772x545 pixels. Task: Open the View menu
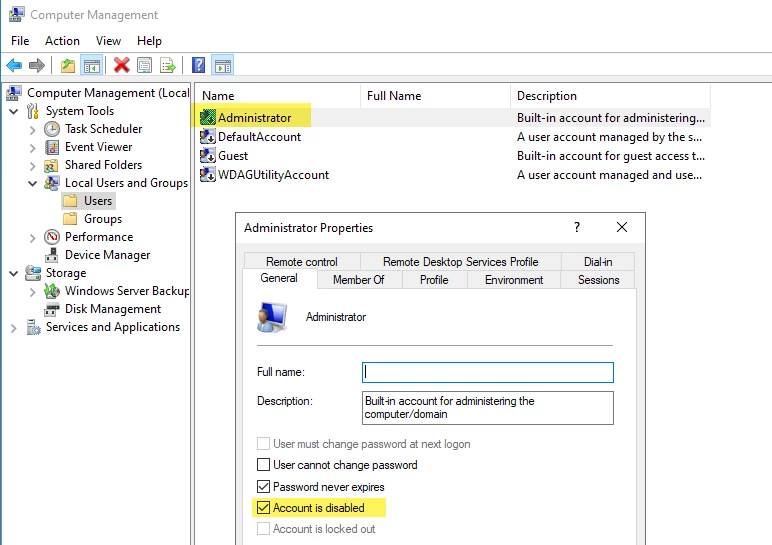point(108,41)
